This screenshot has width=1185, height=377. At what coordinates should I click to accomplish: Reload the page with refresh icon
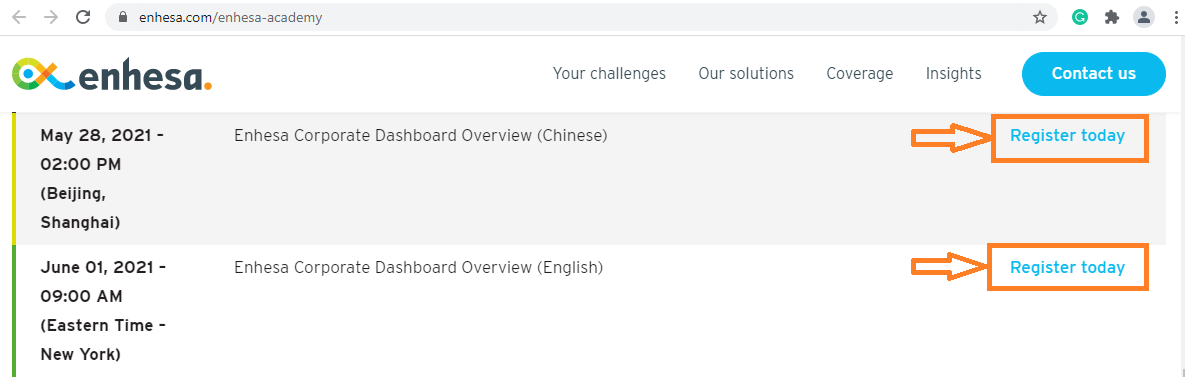coord(84,17)
